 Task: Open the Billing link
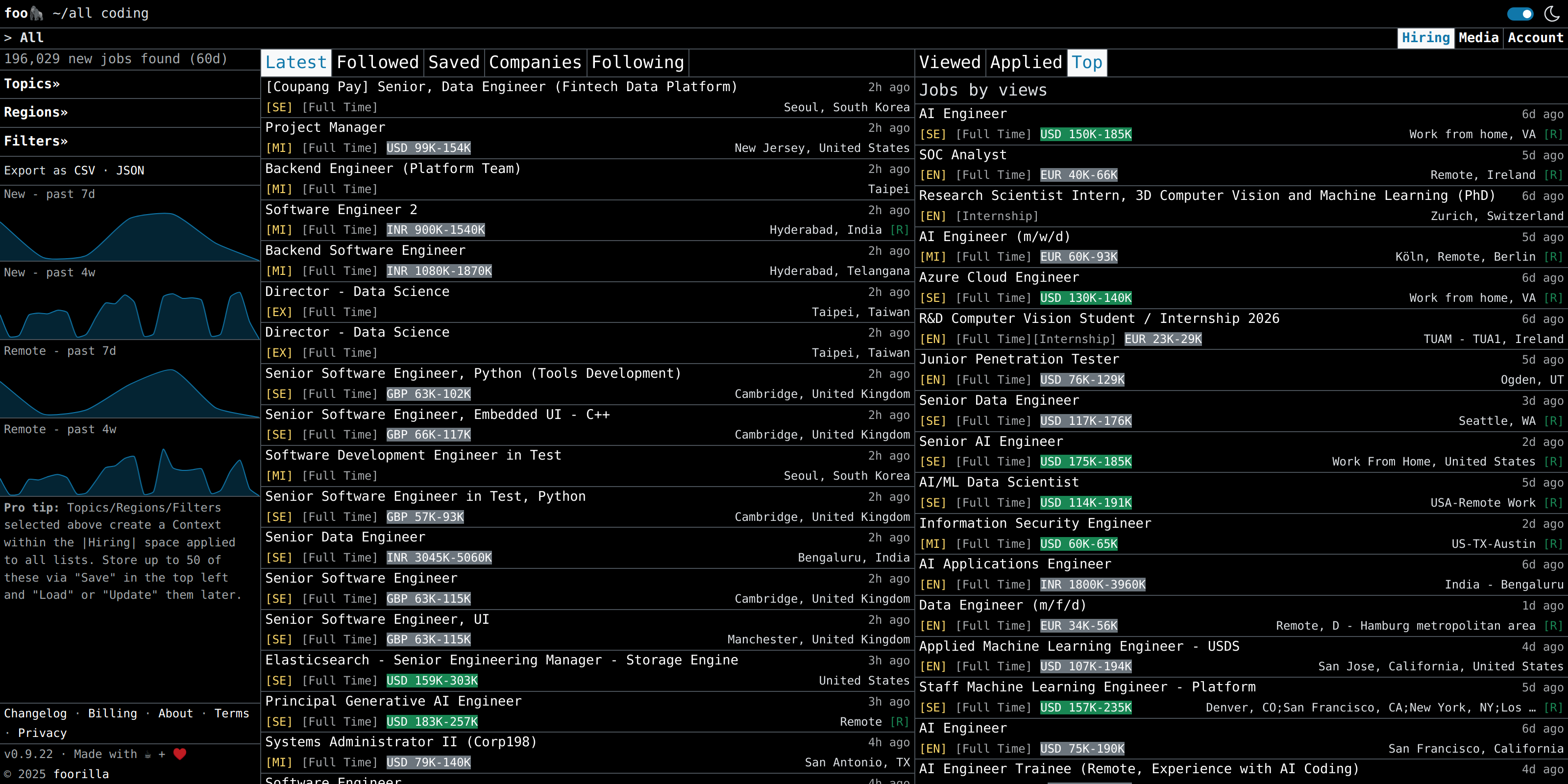[x=113, y=713]
